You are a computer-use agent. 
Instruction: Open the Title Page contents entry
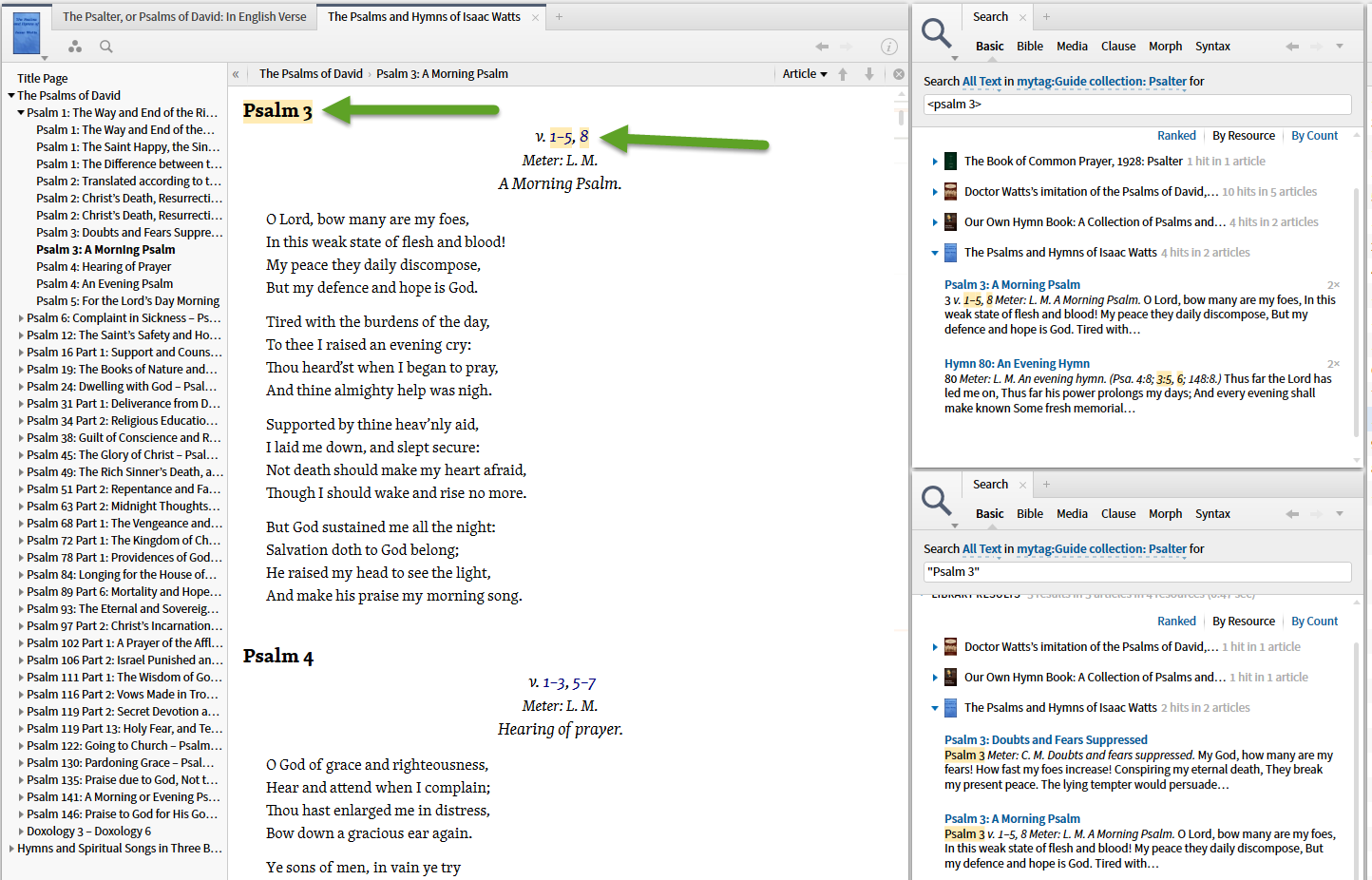point(43,79)
